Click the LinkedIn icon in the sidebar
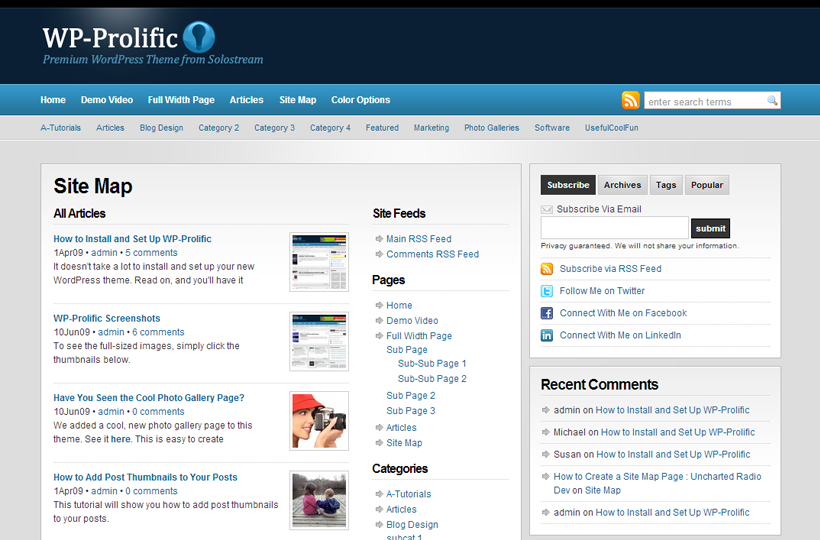The width and height of the screenshot is (820, 540). pos(546,336)
